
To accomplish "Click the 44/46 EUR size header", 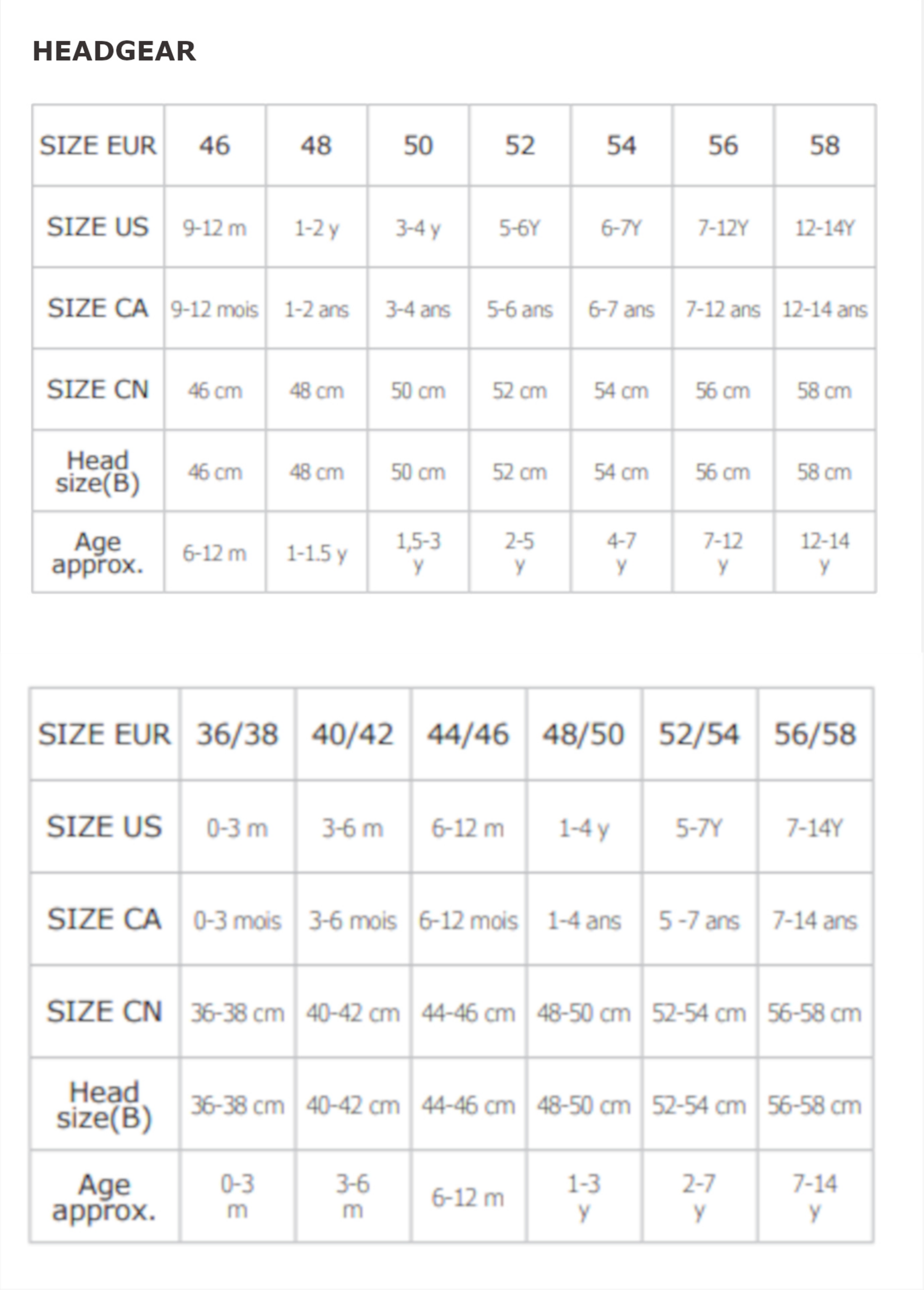I will (x=468, y=734).
